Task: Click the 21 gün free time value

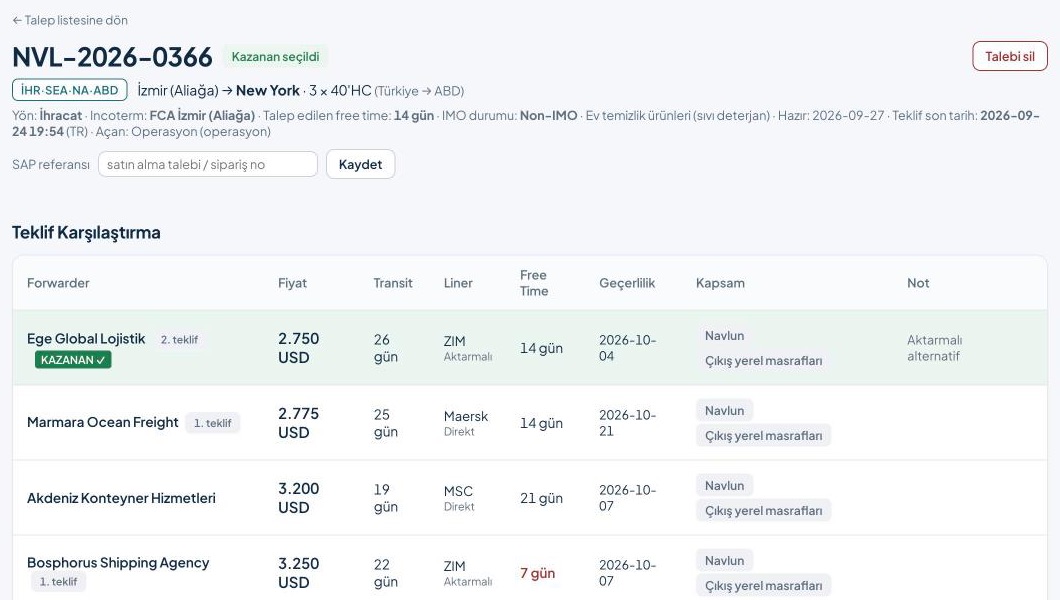Action: [541, 498]
